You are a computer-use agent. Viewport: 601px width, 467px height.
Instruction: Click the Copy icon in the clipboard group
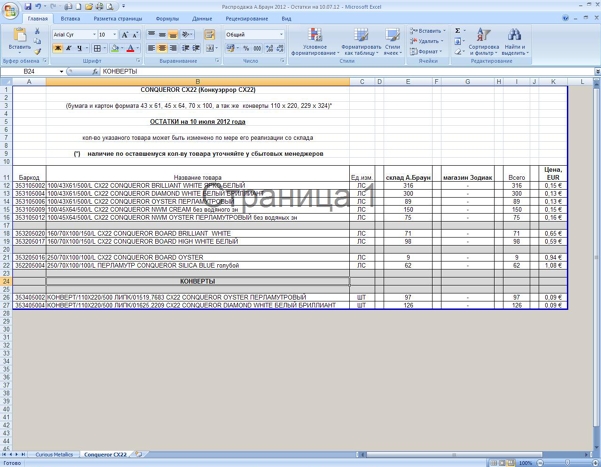click(37, 41)
